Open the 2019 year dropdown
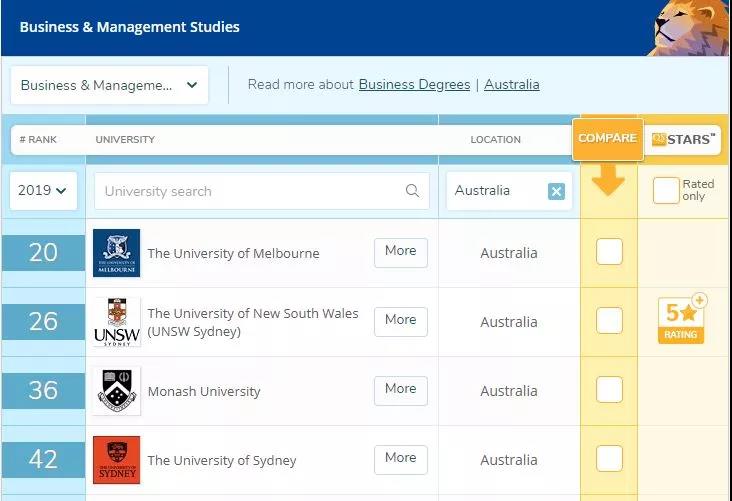The width and height of the screenshot is (732, 501). pos(43,191)
